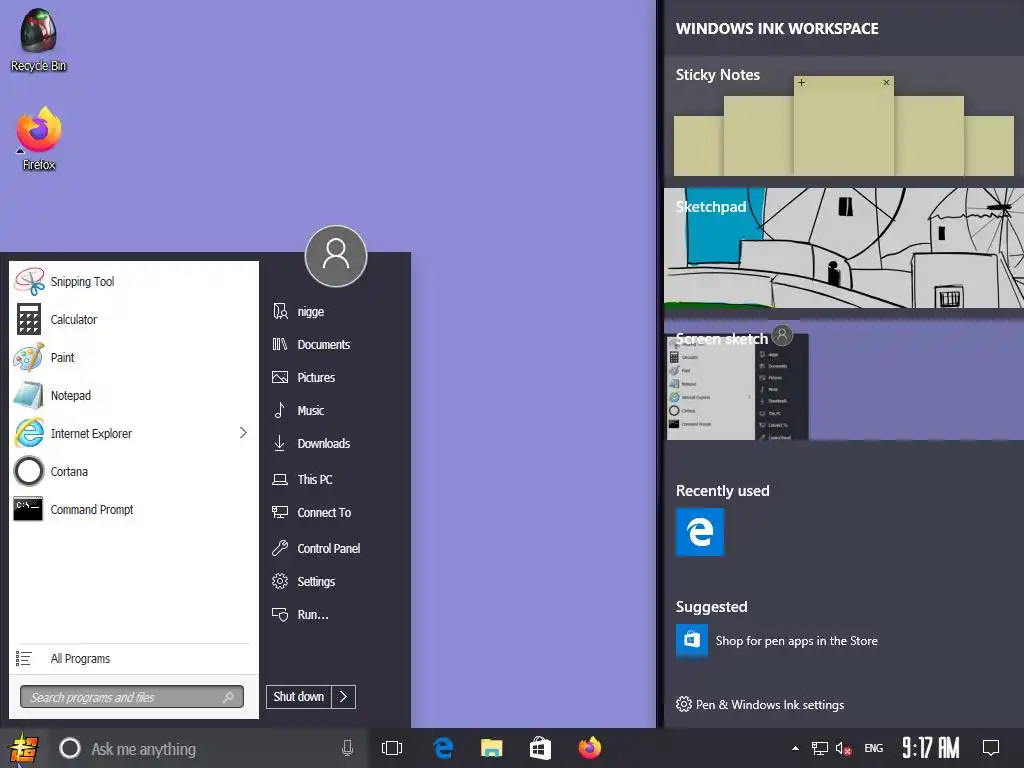This screenshot has height=768, width=1024.
Task: Show hidden system tray icons
Action: [x=795, y=748]
